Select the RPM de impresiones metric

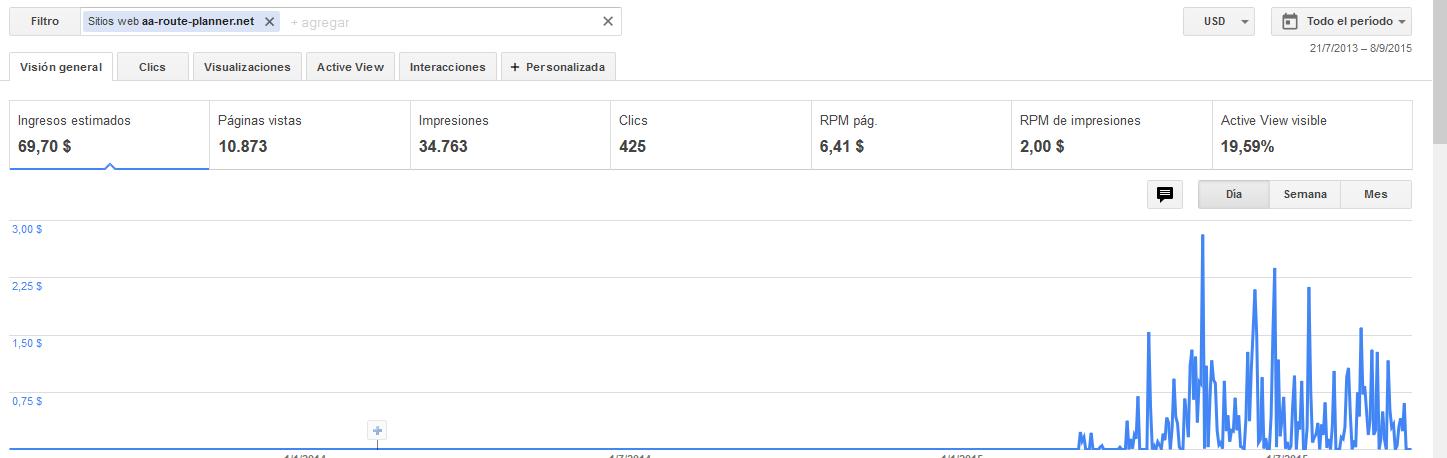[x=1111, y=134]
